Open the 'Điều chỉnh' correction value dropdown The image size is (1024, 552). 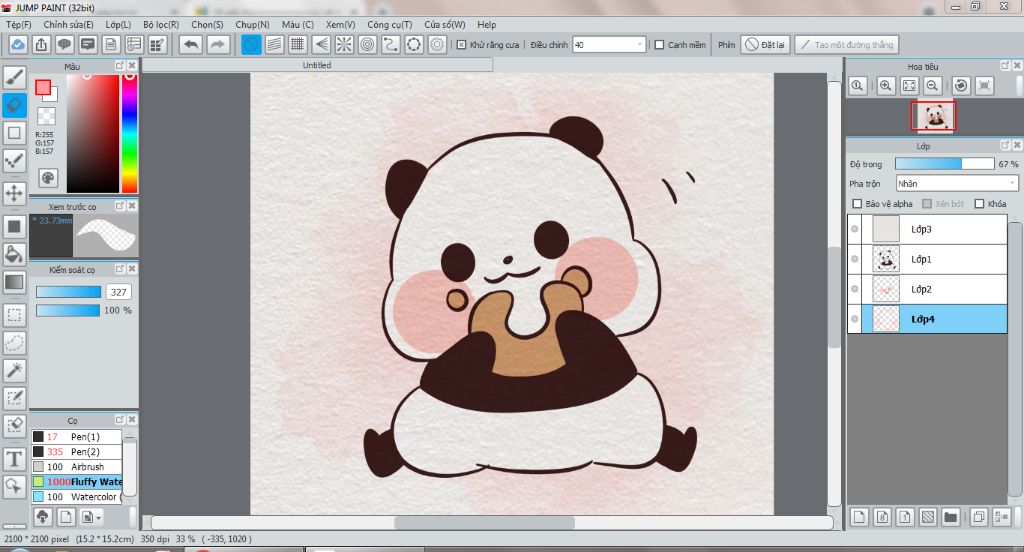point(639,44)
